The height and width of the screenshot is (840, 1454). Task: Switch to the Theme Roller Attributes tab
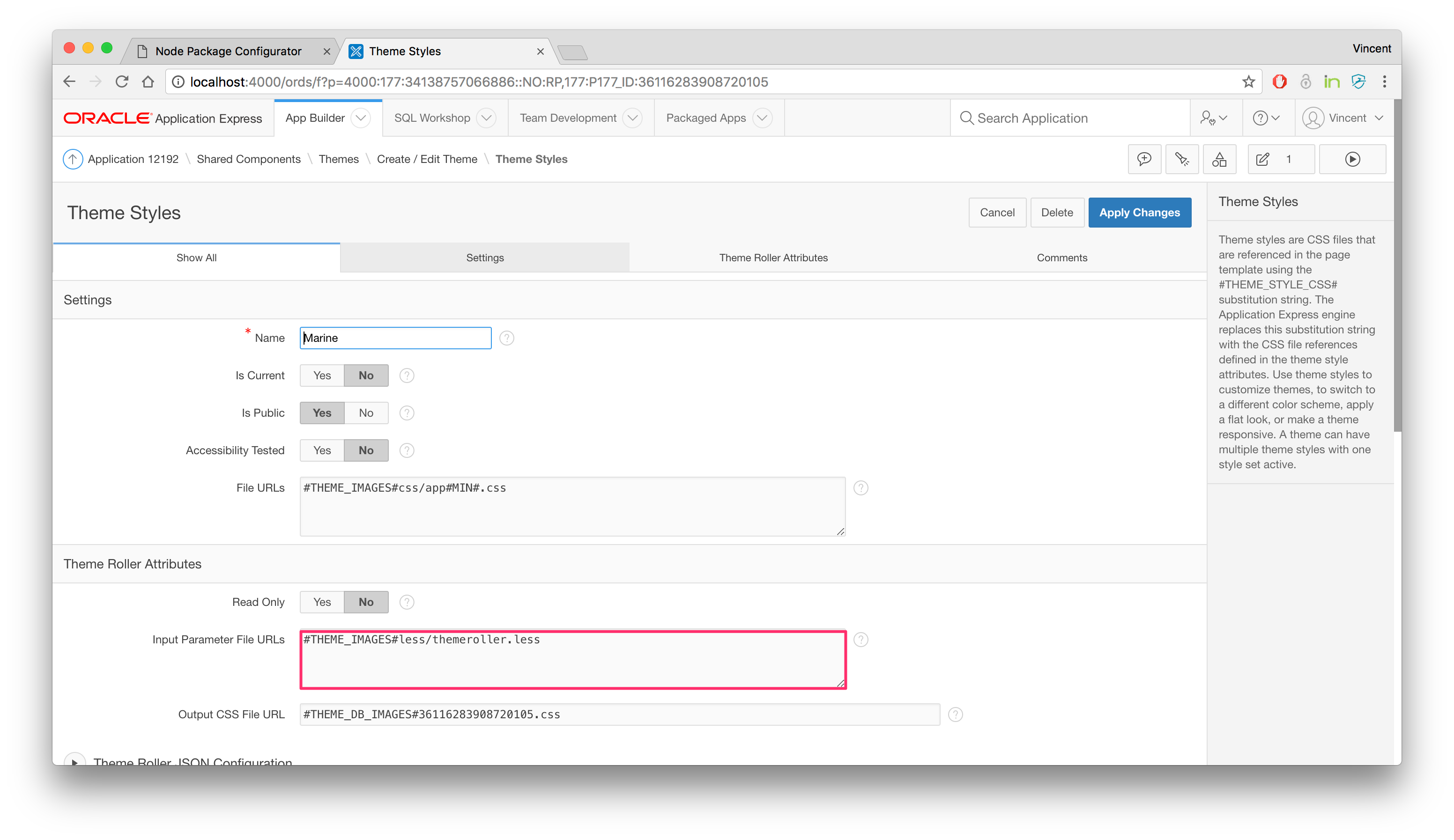pyautogui.click(x=773, y=258)
